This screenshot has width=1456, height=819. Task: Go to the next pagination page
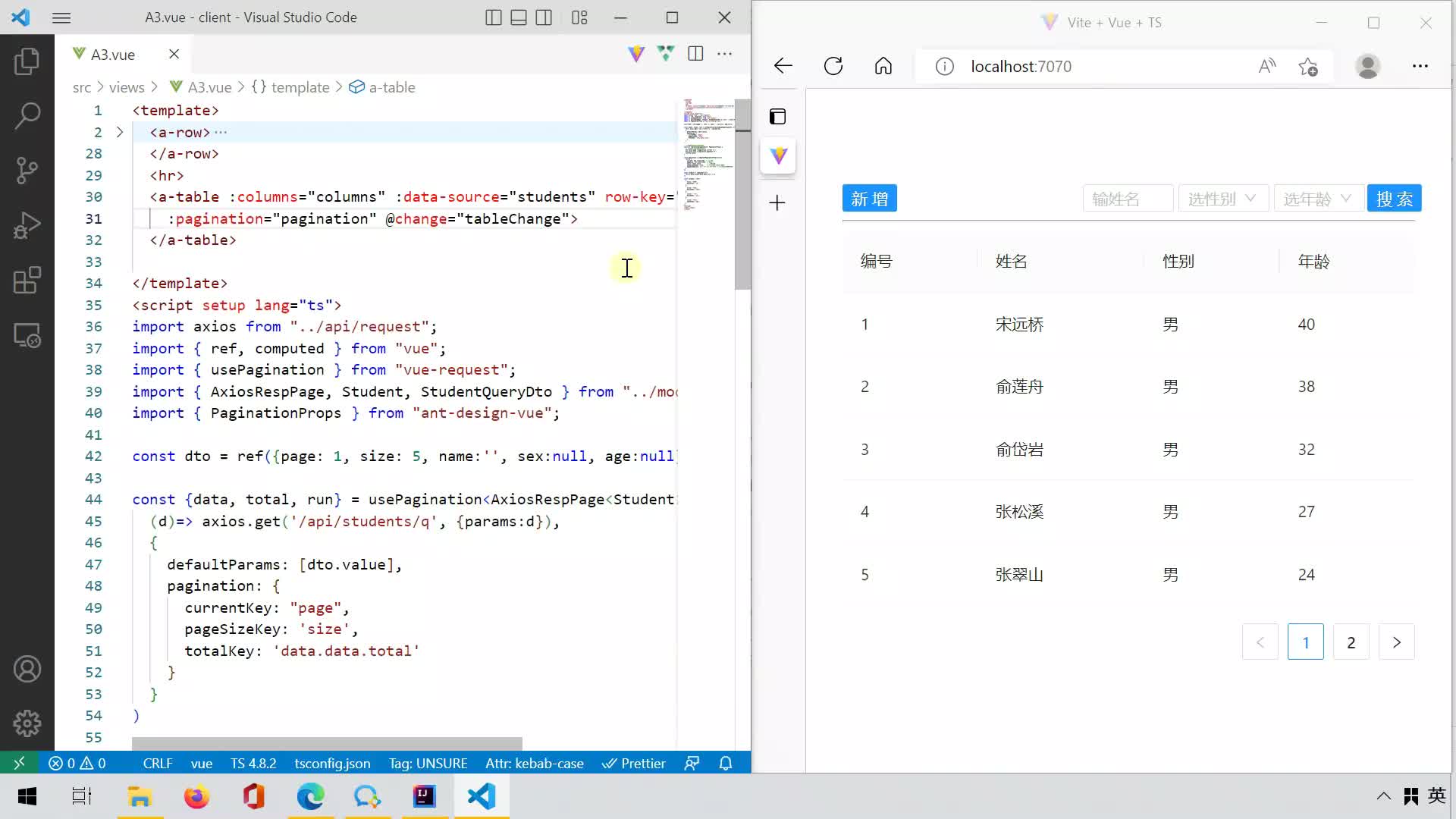coord(1397,642)
